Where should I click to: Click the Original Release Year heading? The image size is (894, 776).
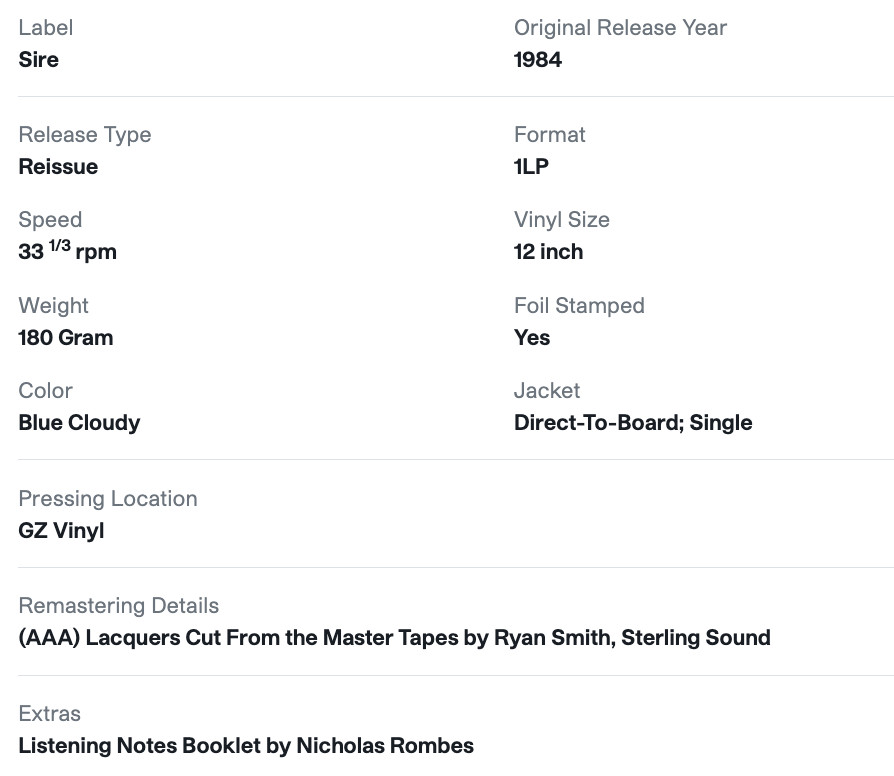click(620, 27)
